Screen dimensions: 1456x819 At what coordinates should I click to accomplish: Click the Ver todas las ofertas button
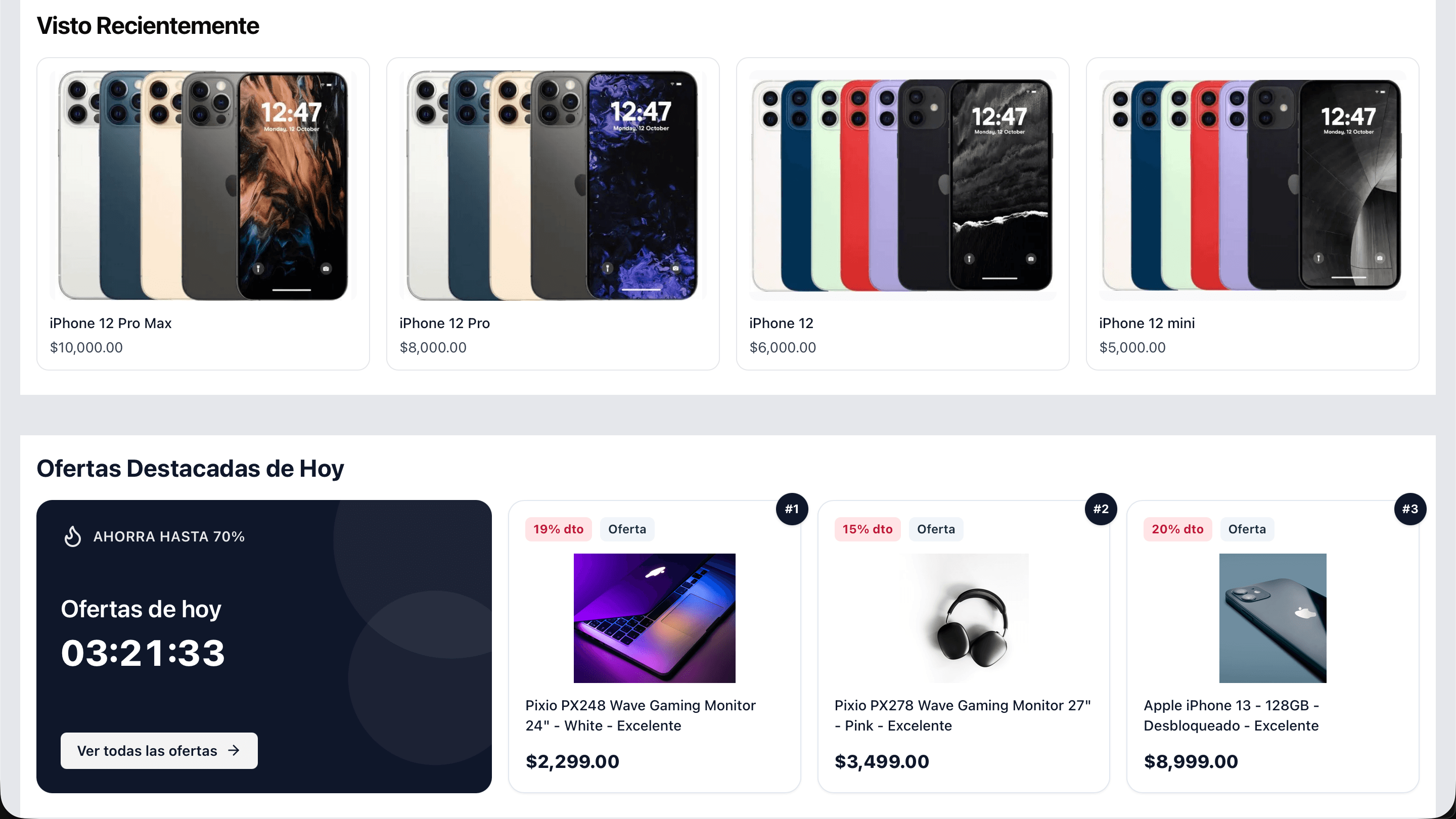tap(159, 750)
